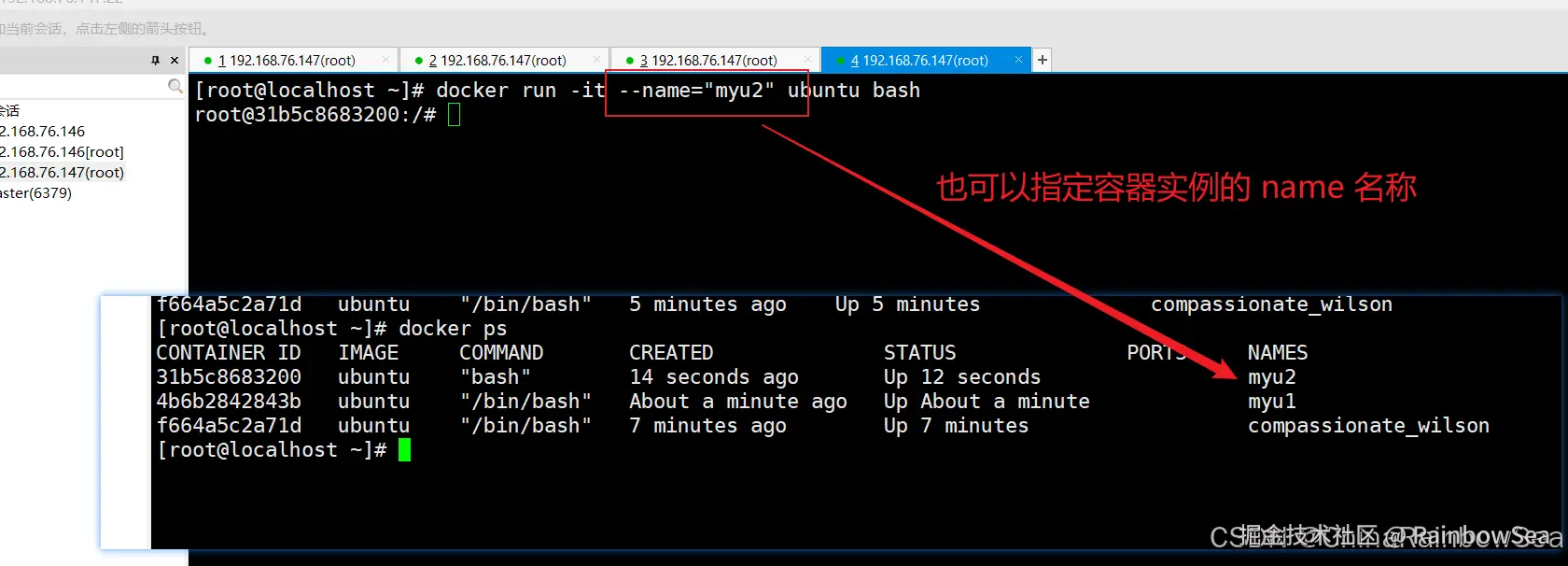Click compassionate_wilson in the Up 5 minutes row
The image size is (1568, 566).
tap(1271, 304)
